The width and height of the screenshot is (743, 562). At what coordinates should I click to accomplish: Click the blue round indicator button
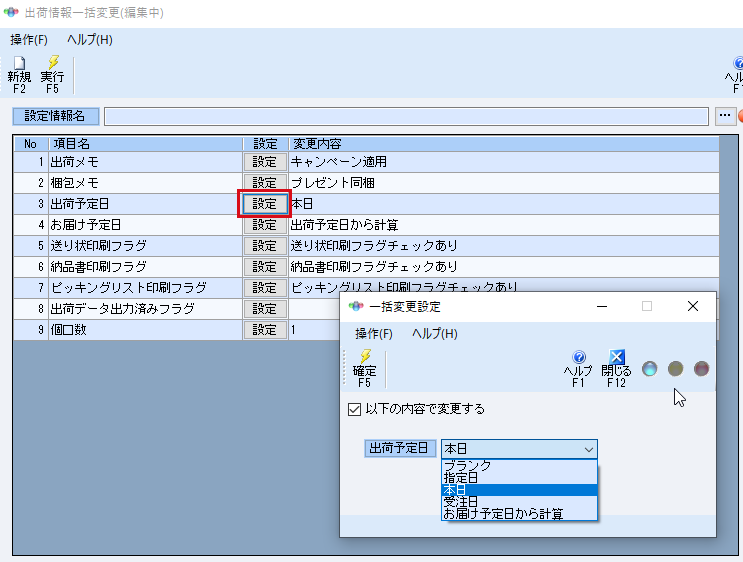point(650,369)
